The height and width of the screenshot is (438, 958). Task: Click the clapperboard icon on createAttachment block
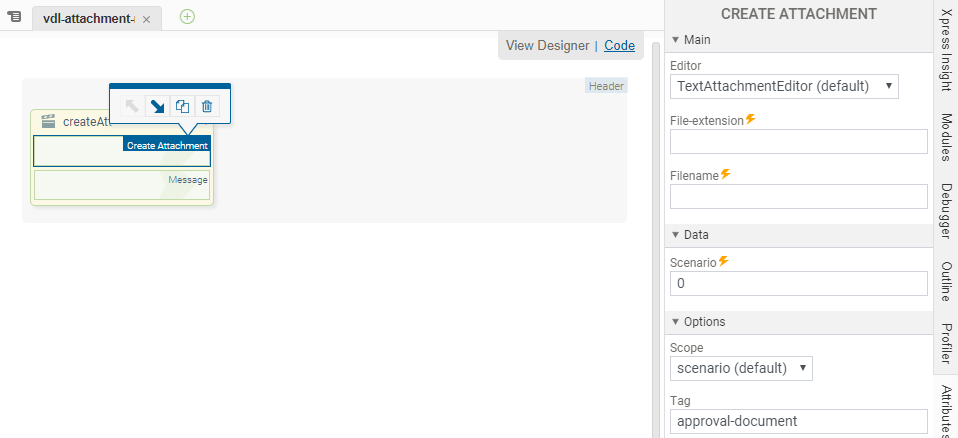[x=48, y=121]
